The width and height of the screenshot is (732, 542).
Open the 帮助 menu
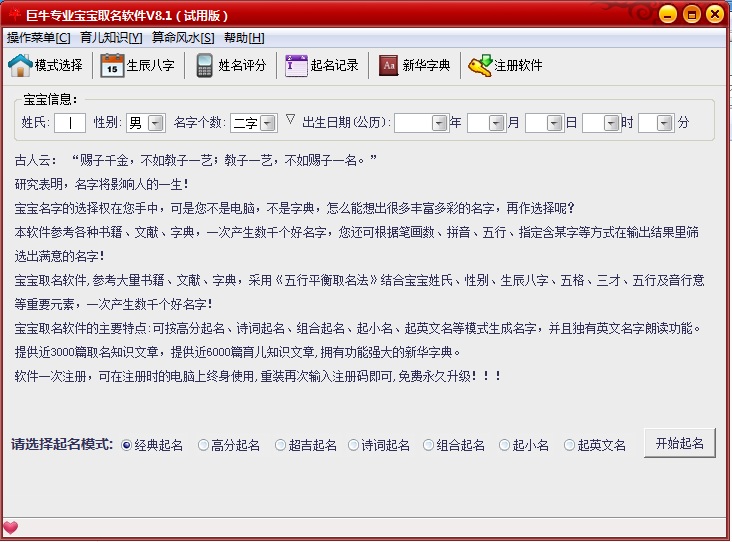(244, 38)
